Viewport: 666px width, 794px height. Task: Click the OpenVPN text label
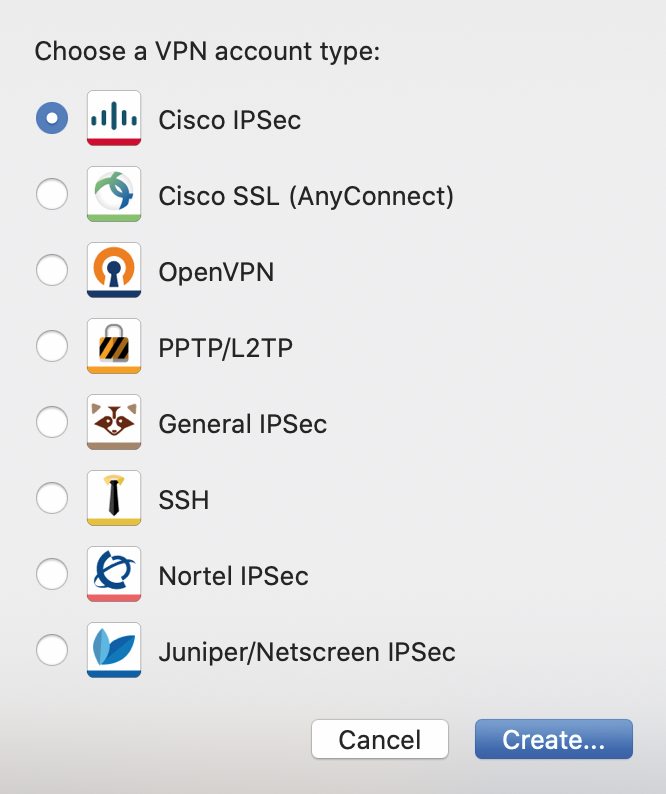click(x=216, y=272)
